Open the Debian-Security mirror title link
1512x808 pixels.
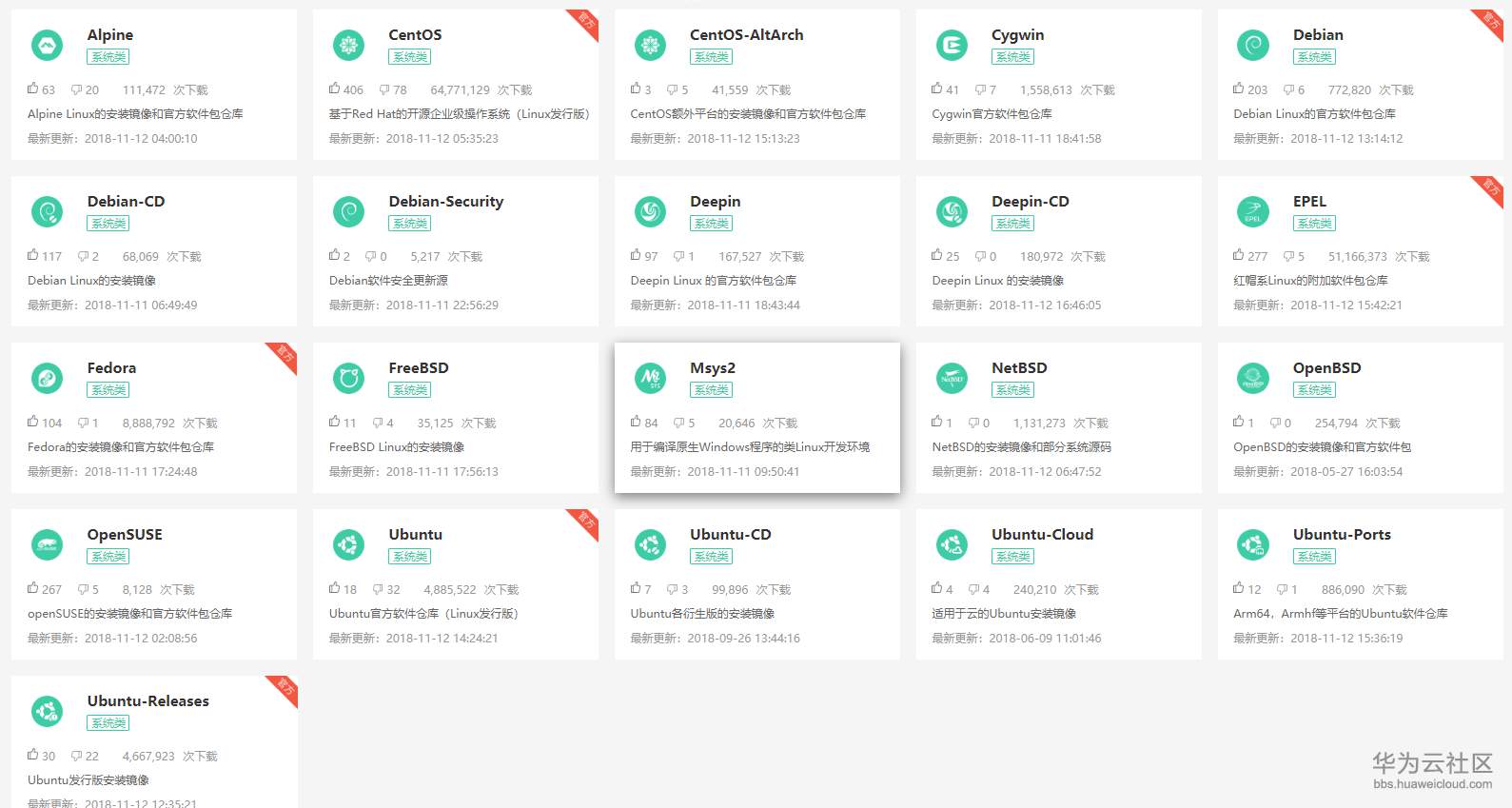[446, 202]
